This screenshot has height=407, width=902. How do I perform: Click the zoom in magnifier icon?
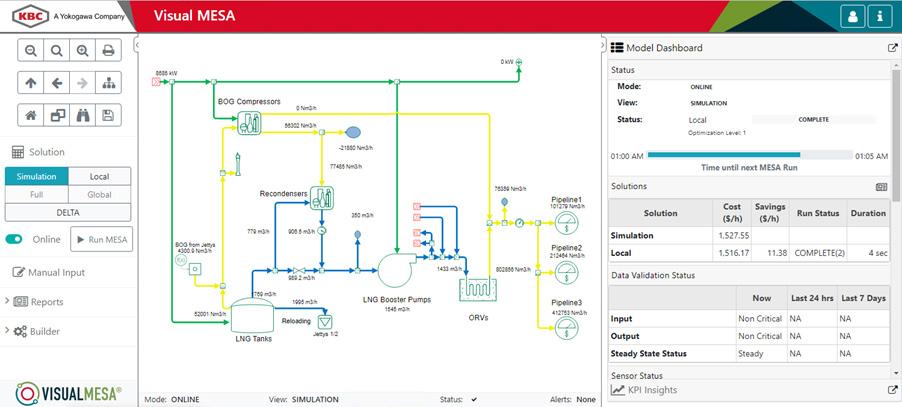(82, 51)
